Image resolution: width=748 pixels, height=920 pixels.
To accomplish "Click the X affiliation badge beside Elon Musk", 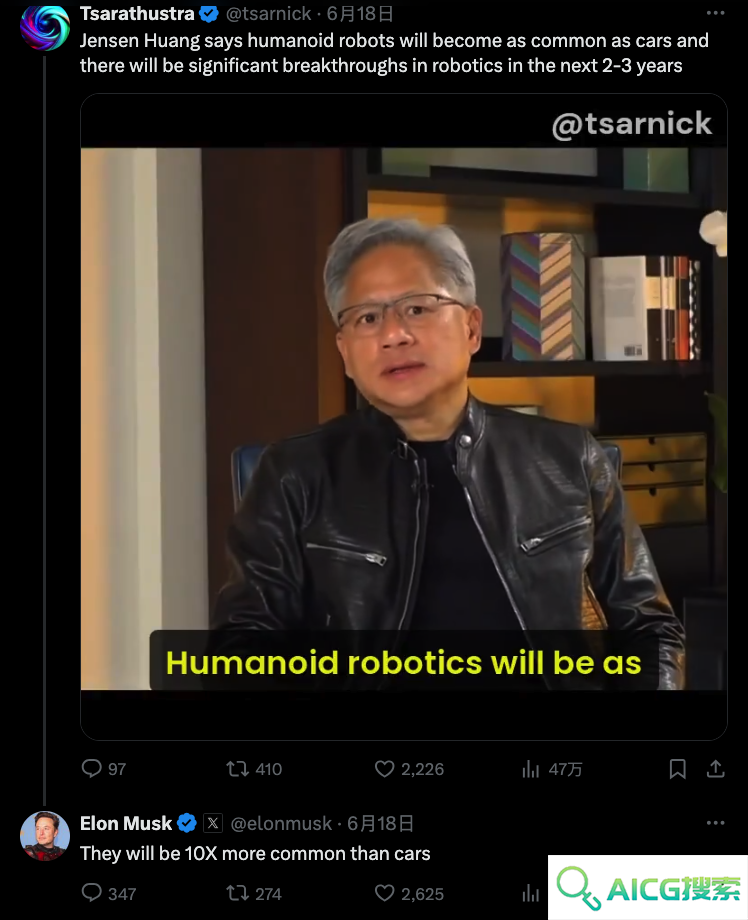I will [x=213, y=823].
